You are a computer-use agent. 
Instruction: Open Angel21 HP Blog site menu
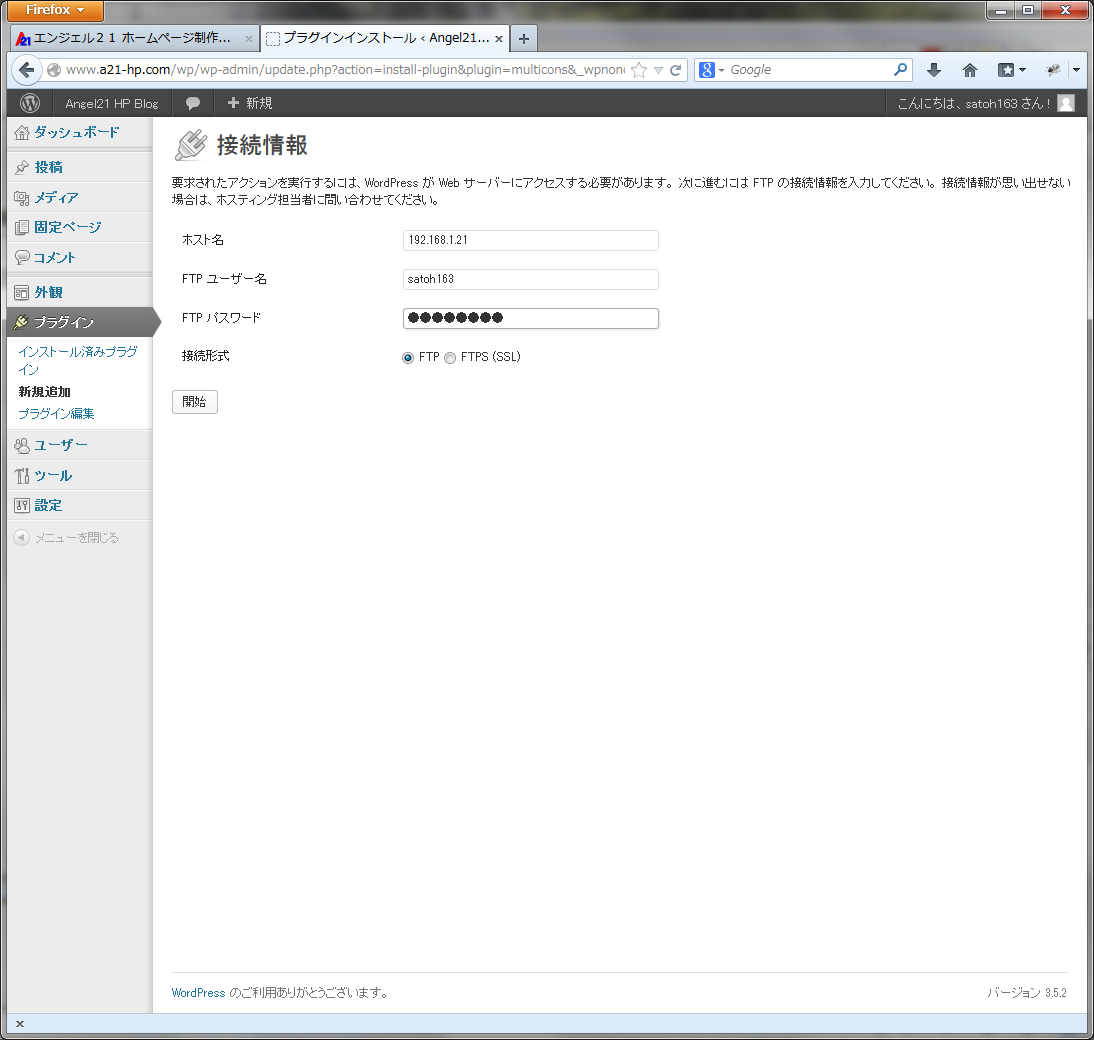tap(112, 103)
